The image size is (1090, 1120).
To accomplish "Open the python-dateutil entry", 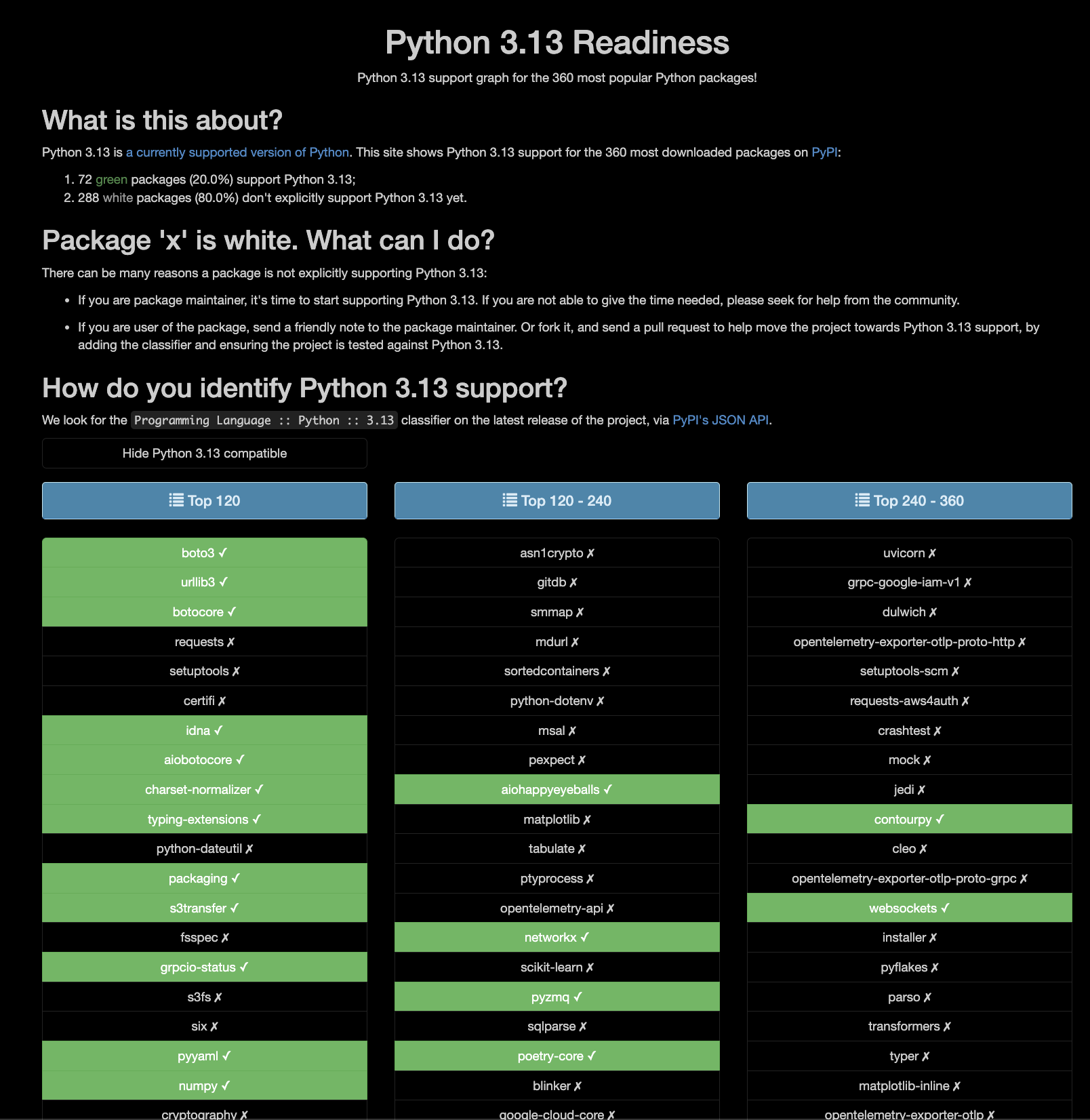I will [205, 849].
